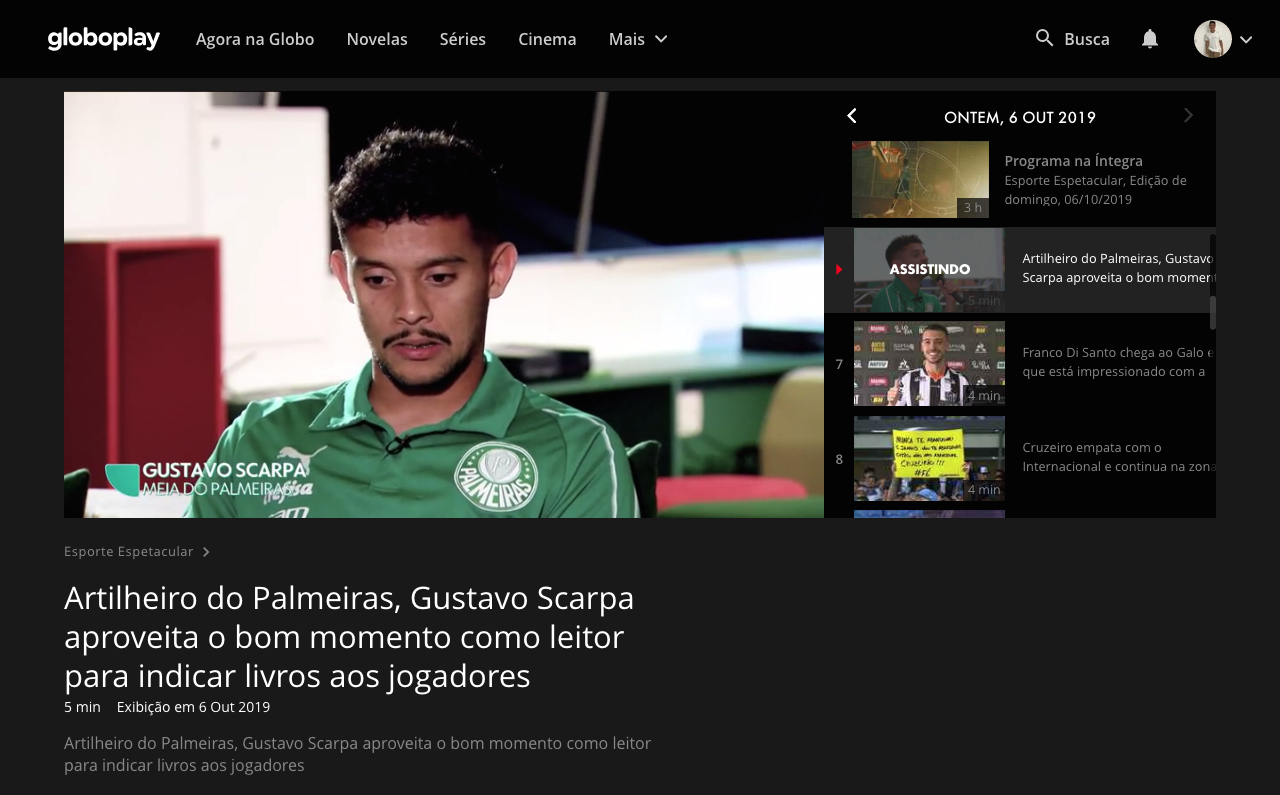1280x795 pixels.
Task: Click playlist item number 8
Action: (x=839, y=459)
